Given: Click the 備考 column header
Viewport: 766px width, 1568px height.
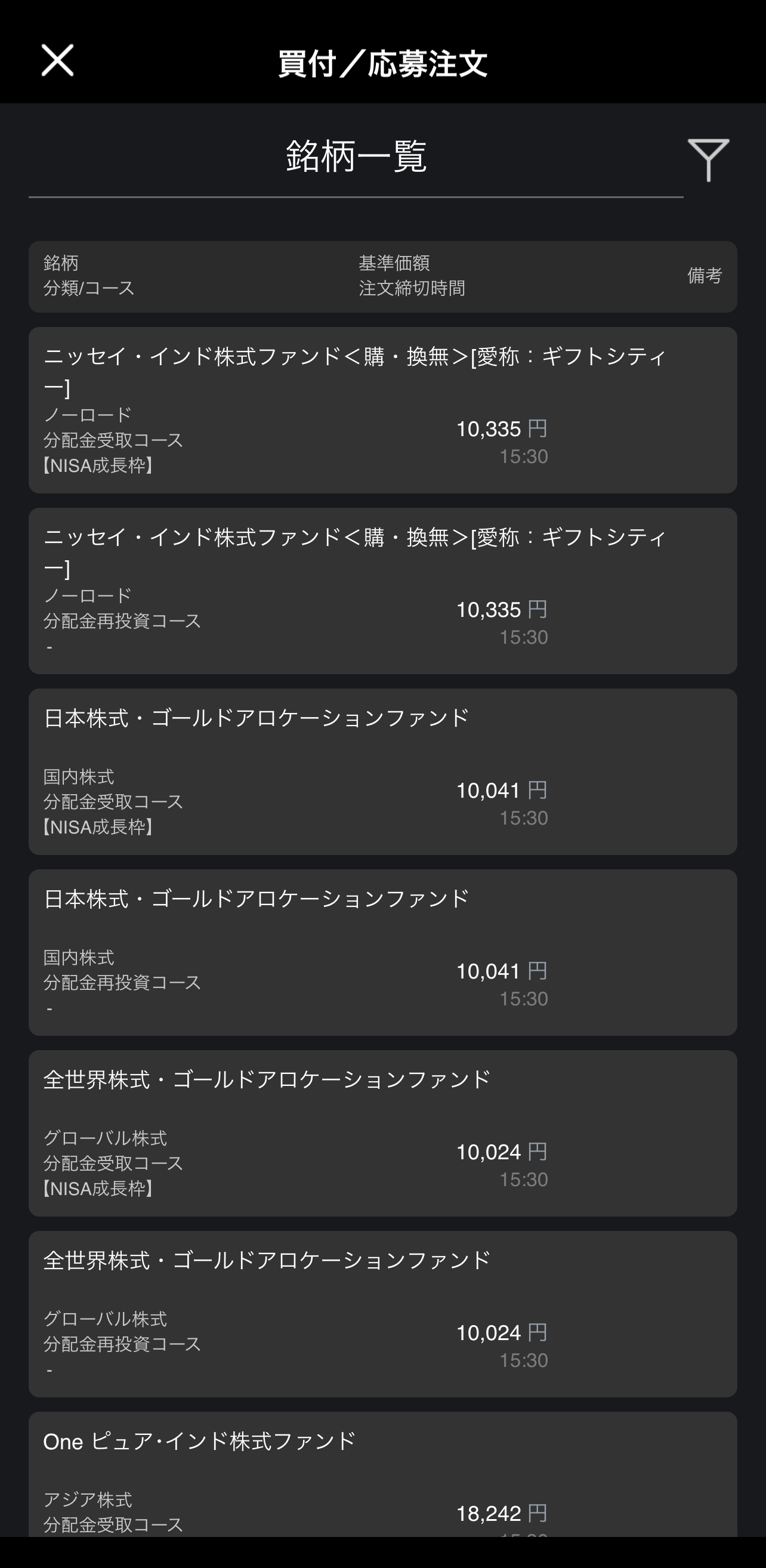Looking at the screenshot, I should coord(704,275).
